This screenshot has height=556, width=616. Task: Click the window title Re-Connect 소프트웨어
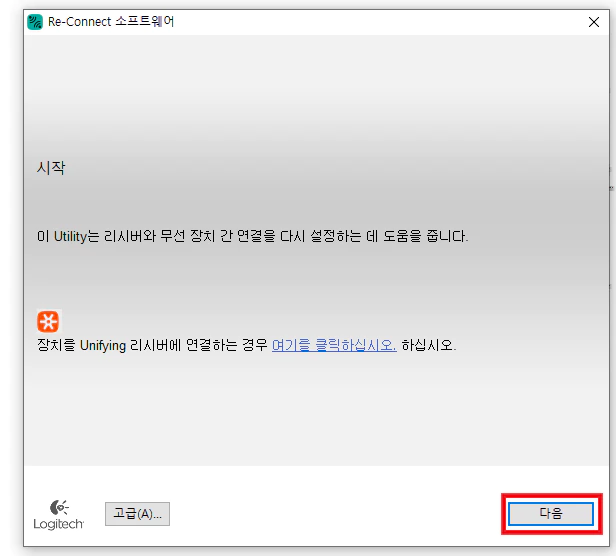coord(111,22)
